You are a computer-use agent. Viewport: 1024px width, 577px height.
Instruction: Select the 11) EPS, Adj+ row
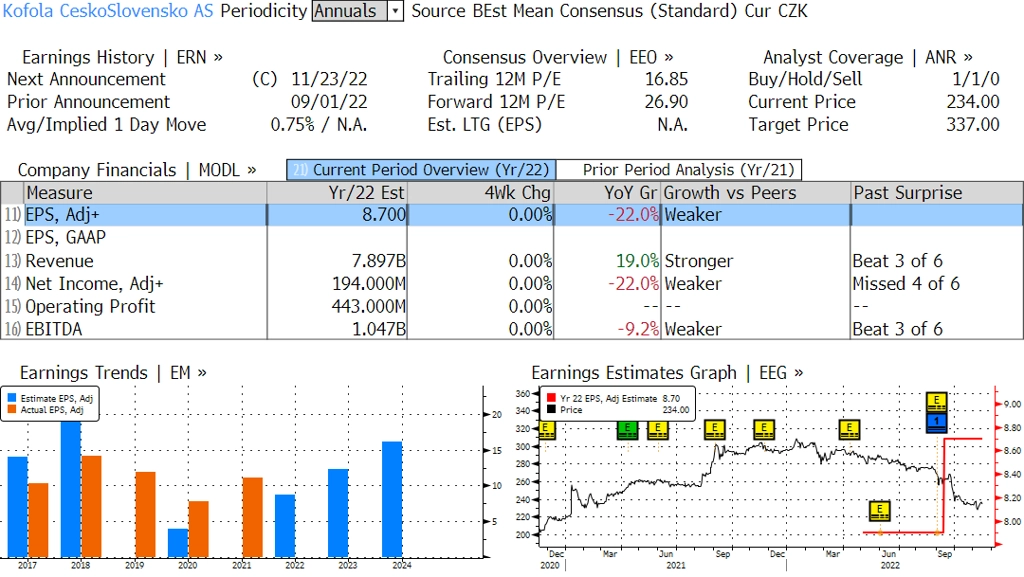tap(512, 215)
